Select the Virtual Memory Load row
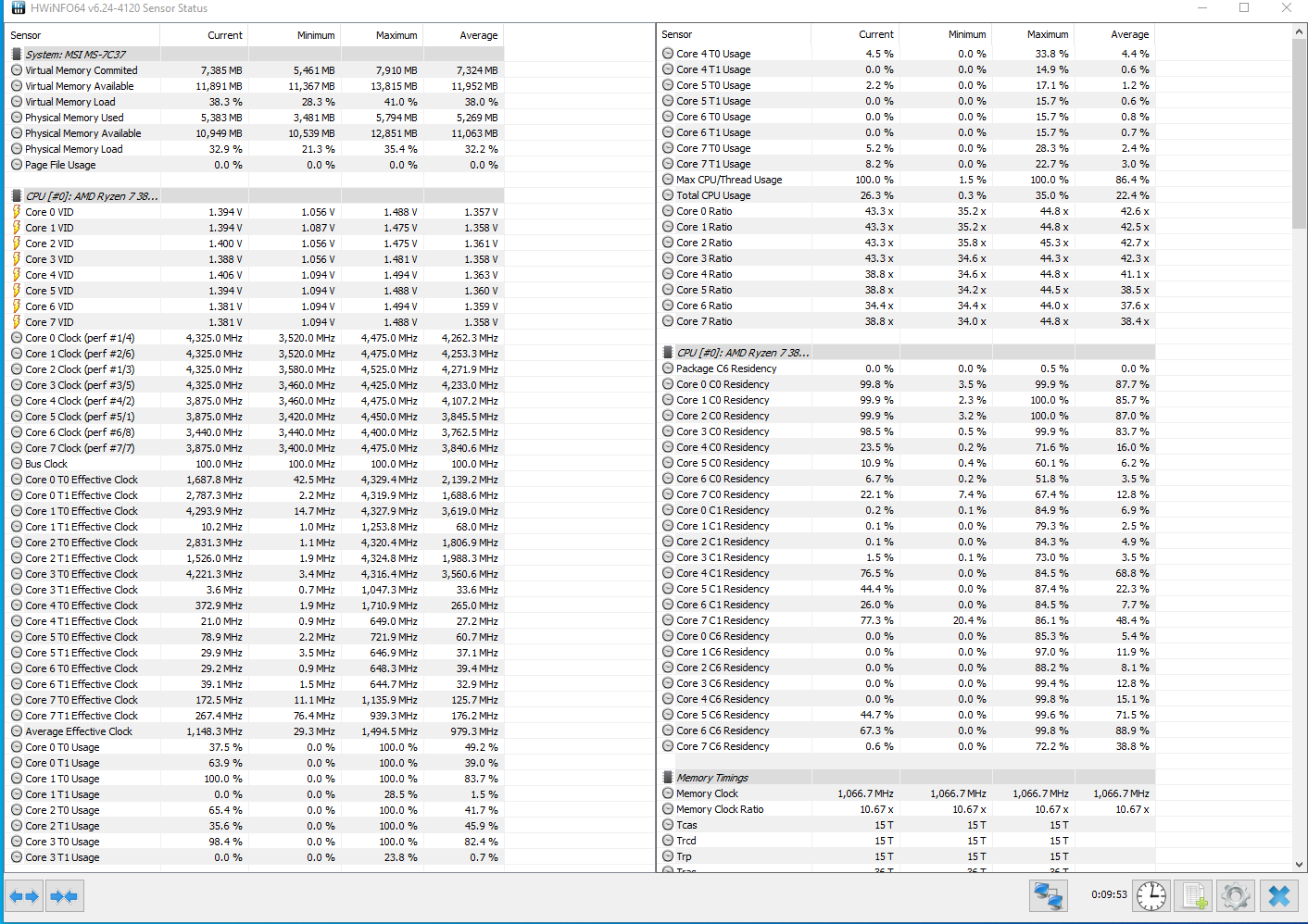This screenshot has width=1308, height=924. [256, 102]
